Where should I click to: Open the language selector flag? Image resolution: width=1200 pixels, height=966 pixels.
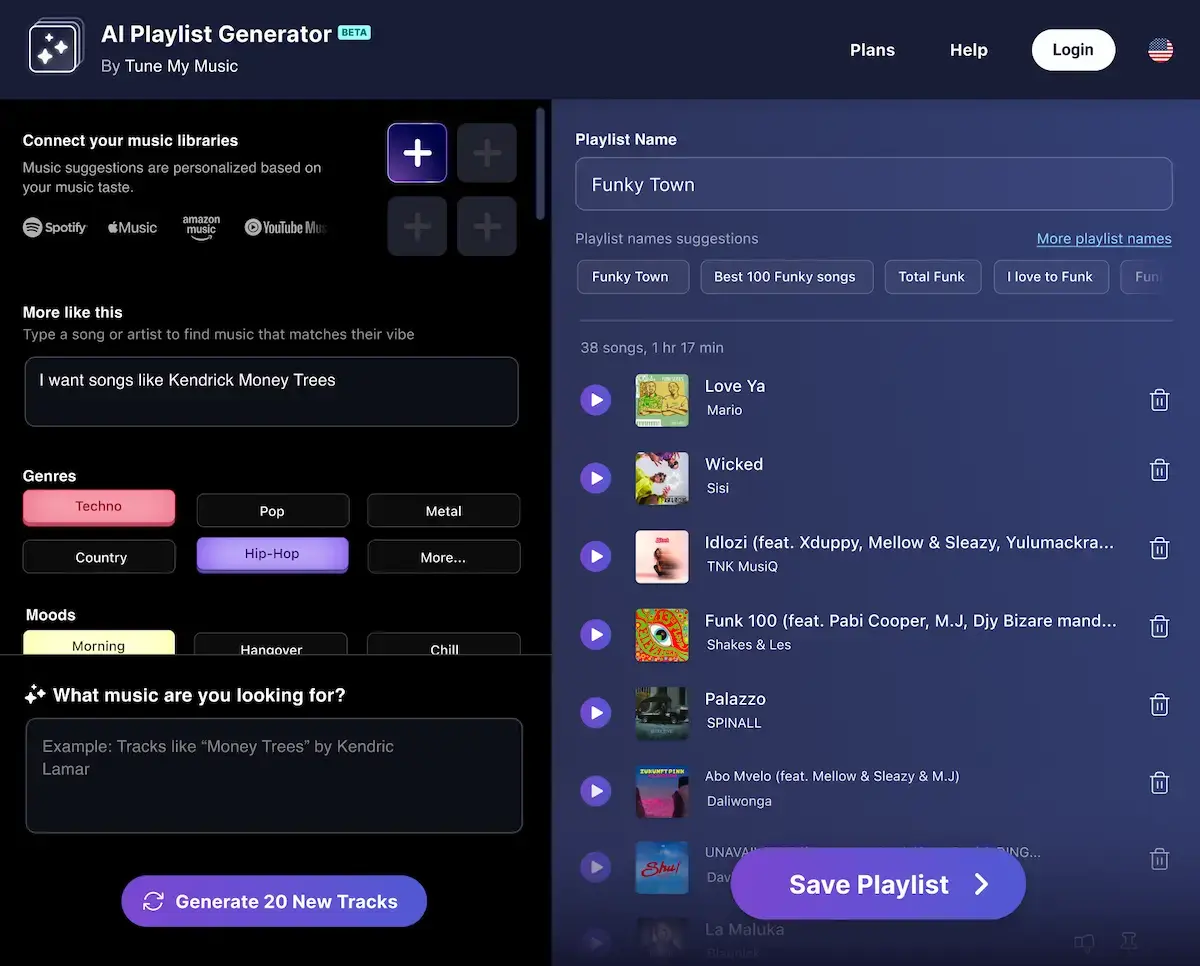(x=1159, y=49)
